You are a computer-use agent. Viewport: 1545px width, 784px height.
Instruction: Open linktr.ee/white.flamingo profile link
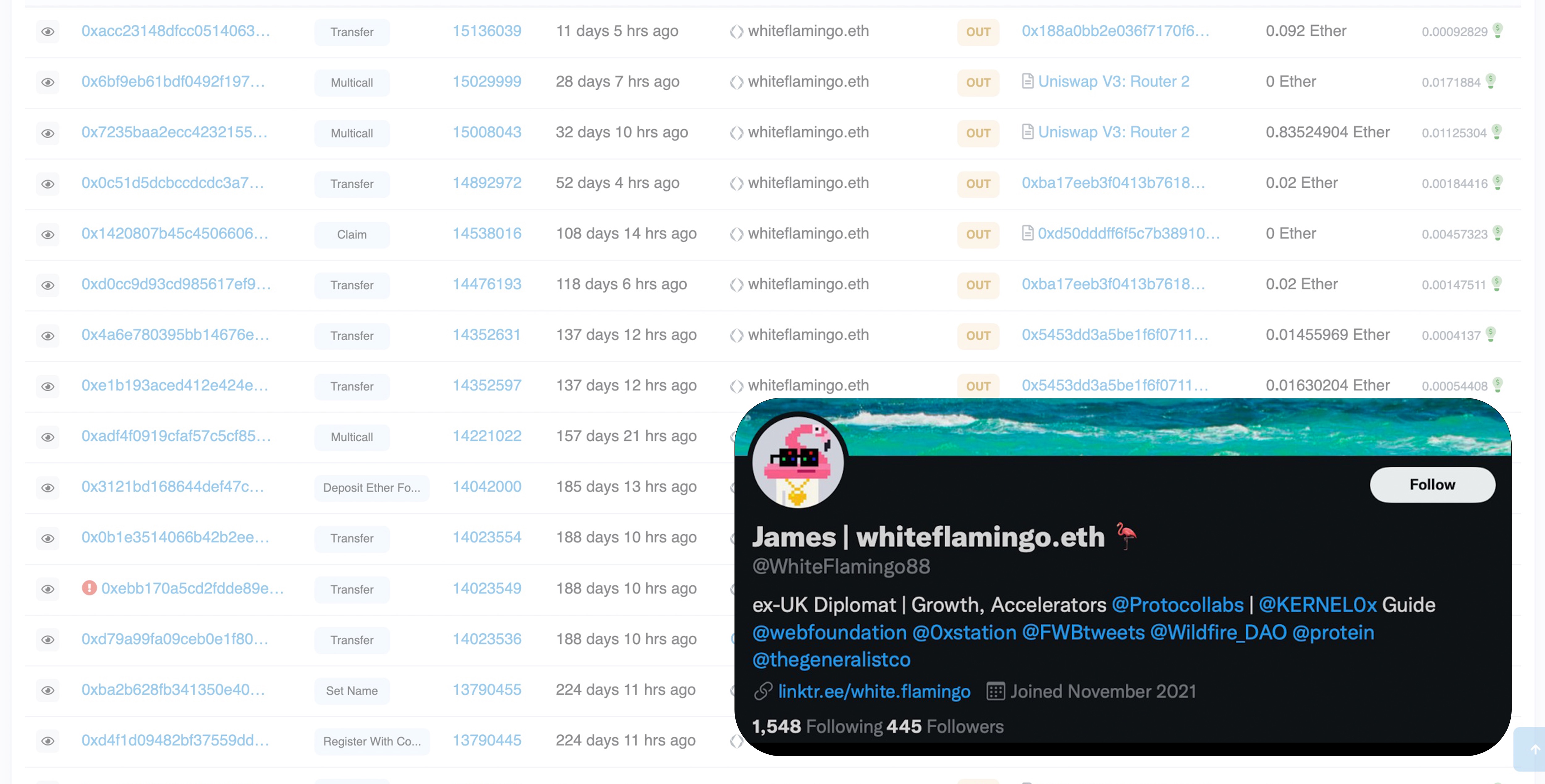tap(872, 691)
